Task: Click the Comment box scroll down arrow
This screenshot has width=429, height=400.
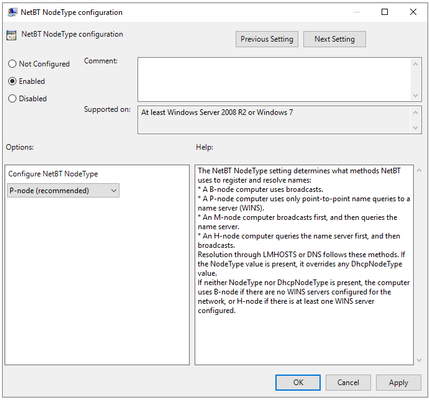Action: pos(415,95)
